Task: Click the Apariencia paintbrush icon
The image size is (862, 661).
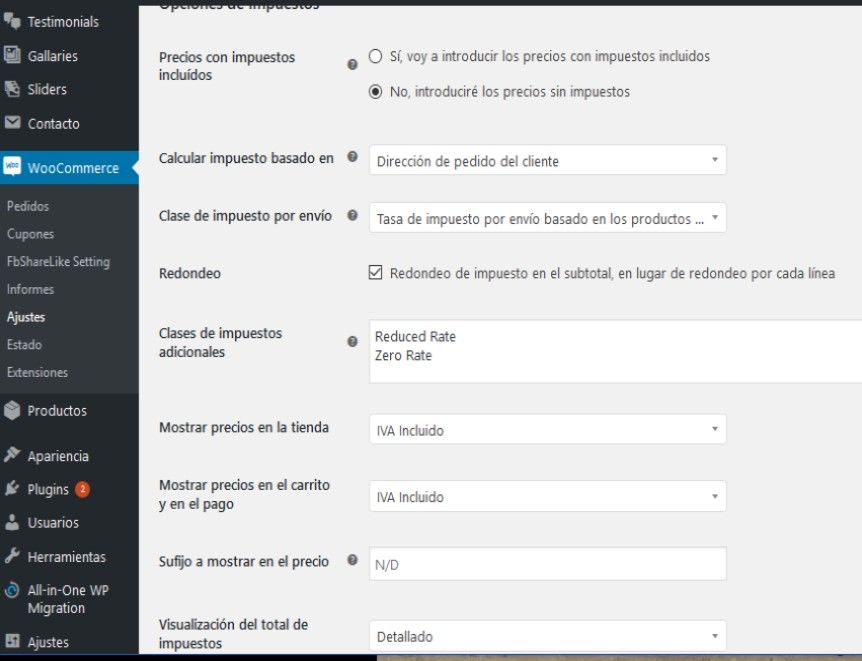Action: (x=12, y=455)
